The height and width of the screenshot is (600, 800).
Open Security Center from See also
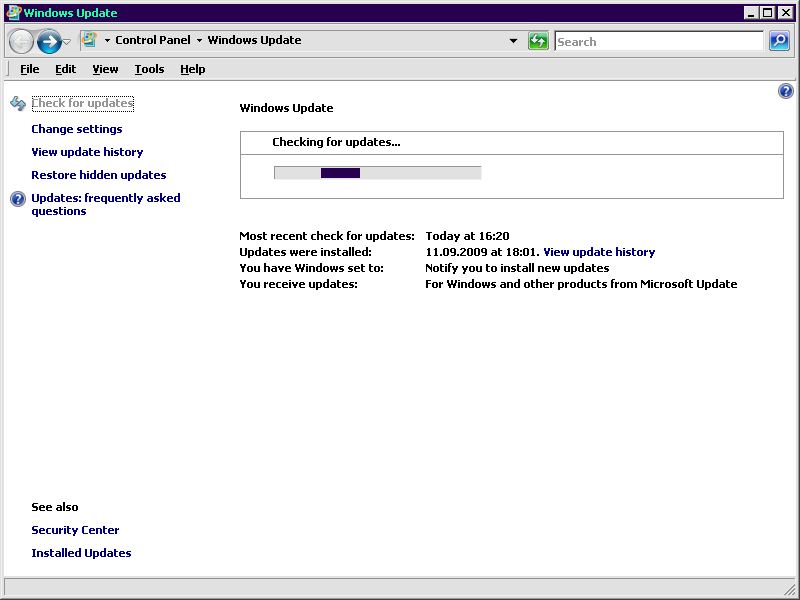pos(75,530)
